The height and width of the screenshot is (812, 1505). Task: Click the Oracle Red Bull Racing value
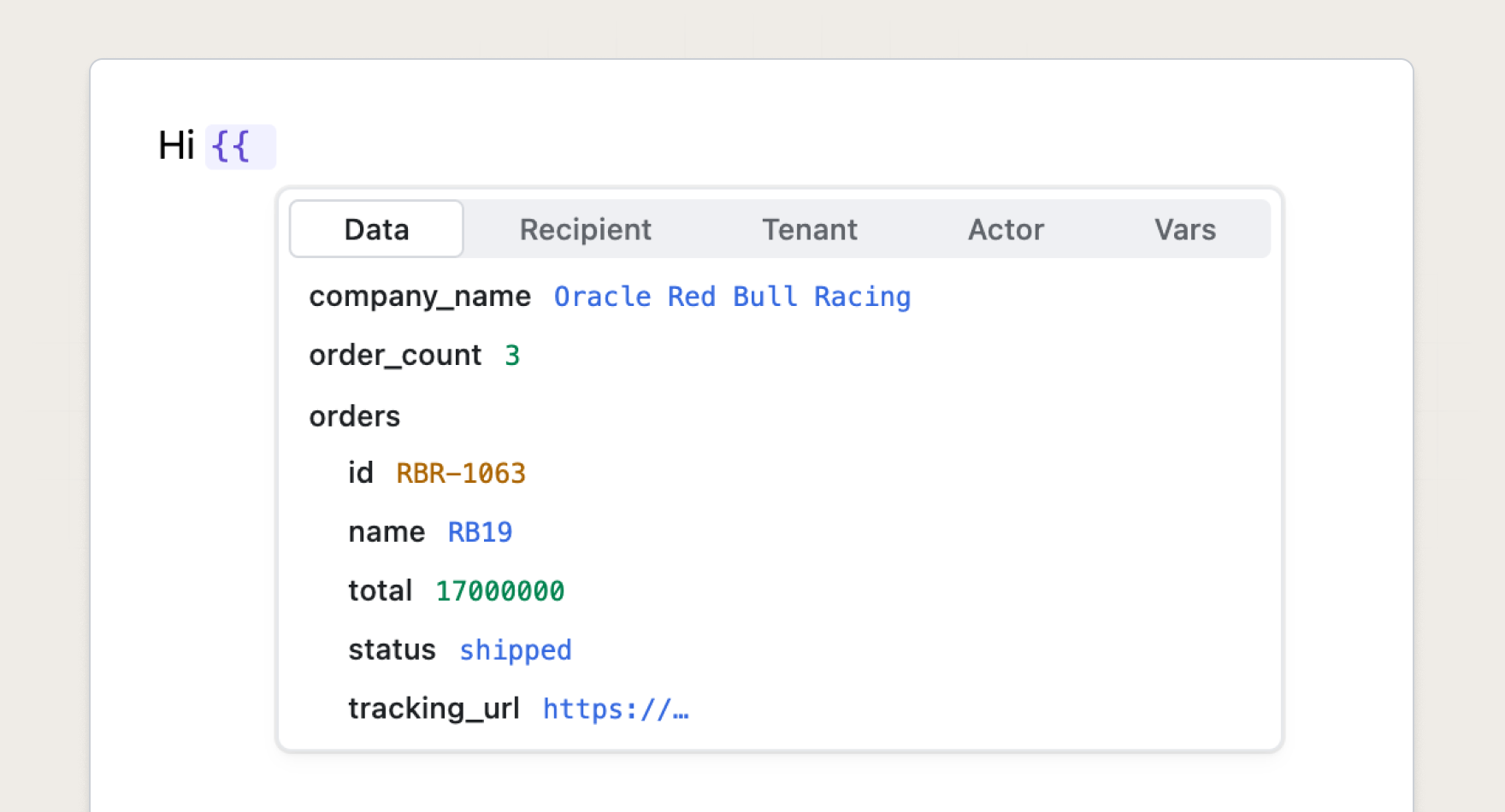tap(732, 297)
